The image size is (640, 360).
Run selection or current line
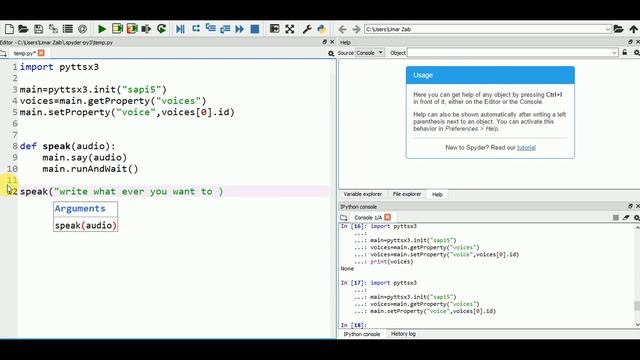click(147, 29)
